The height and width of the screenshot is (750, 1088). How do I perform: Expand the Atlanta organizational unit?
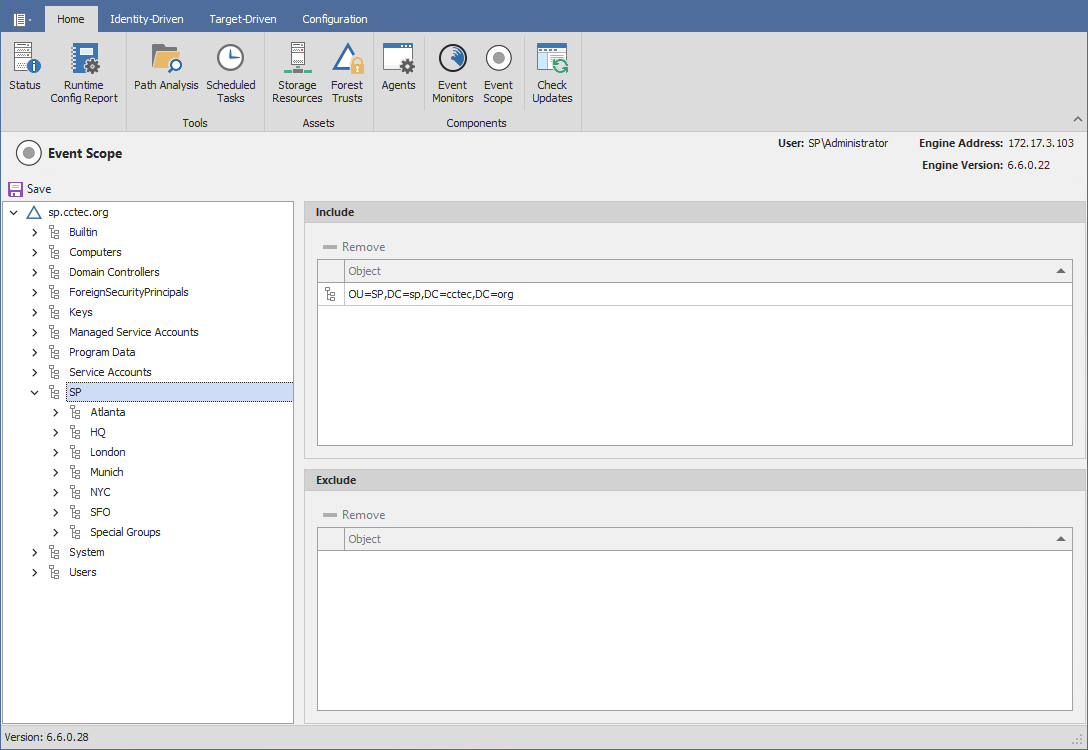point(55,411)
